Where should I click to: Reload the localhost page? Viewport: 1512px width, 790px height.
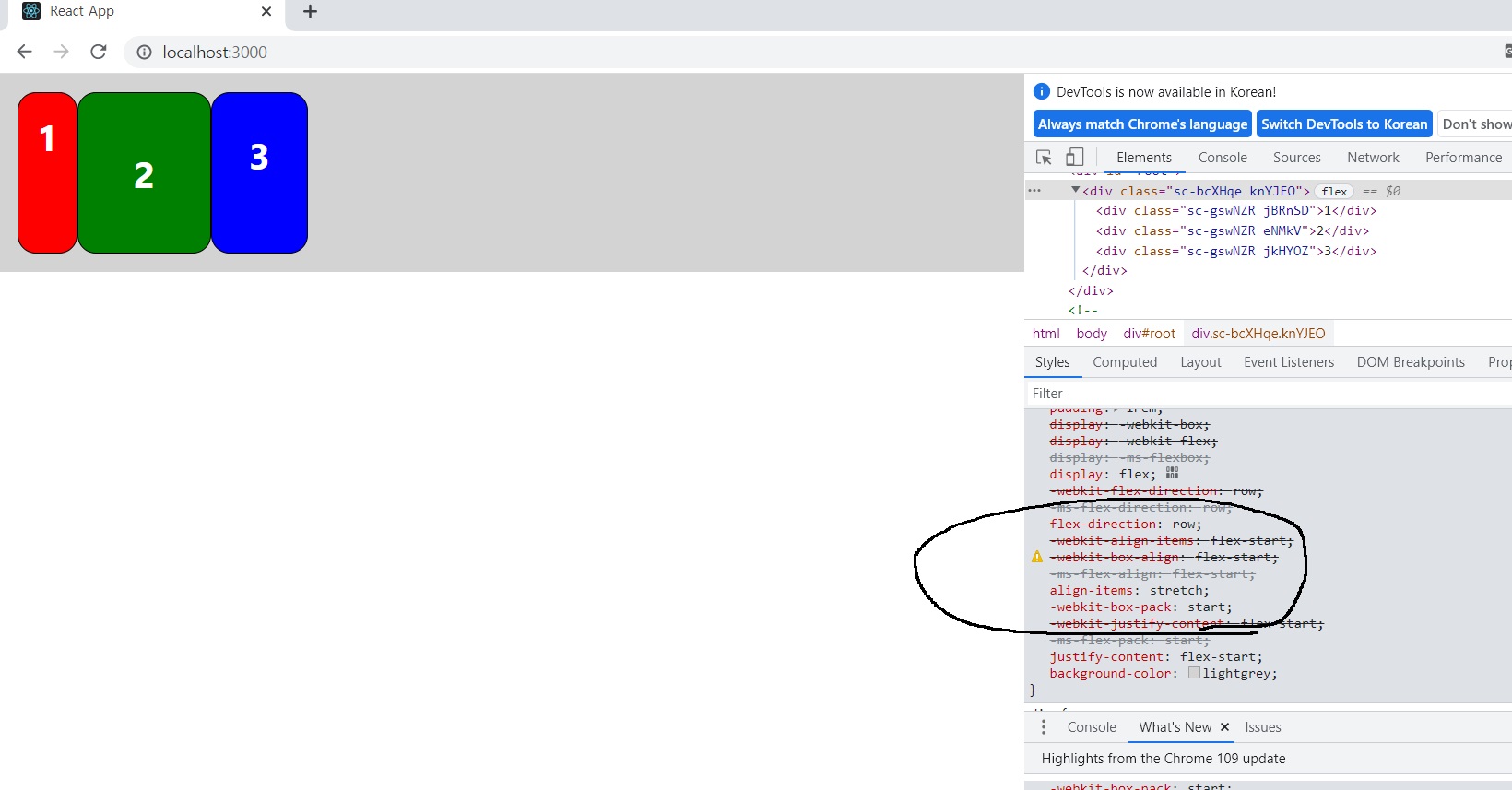tap(99, 52)
